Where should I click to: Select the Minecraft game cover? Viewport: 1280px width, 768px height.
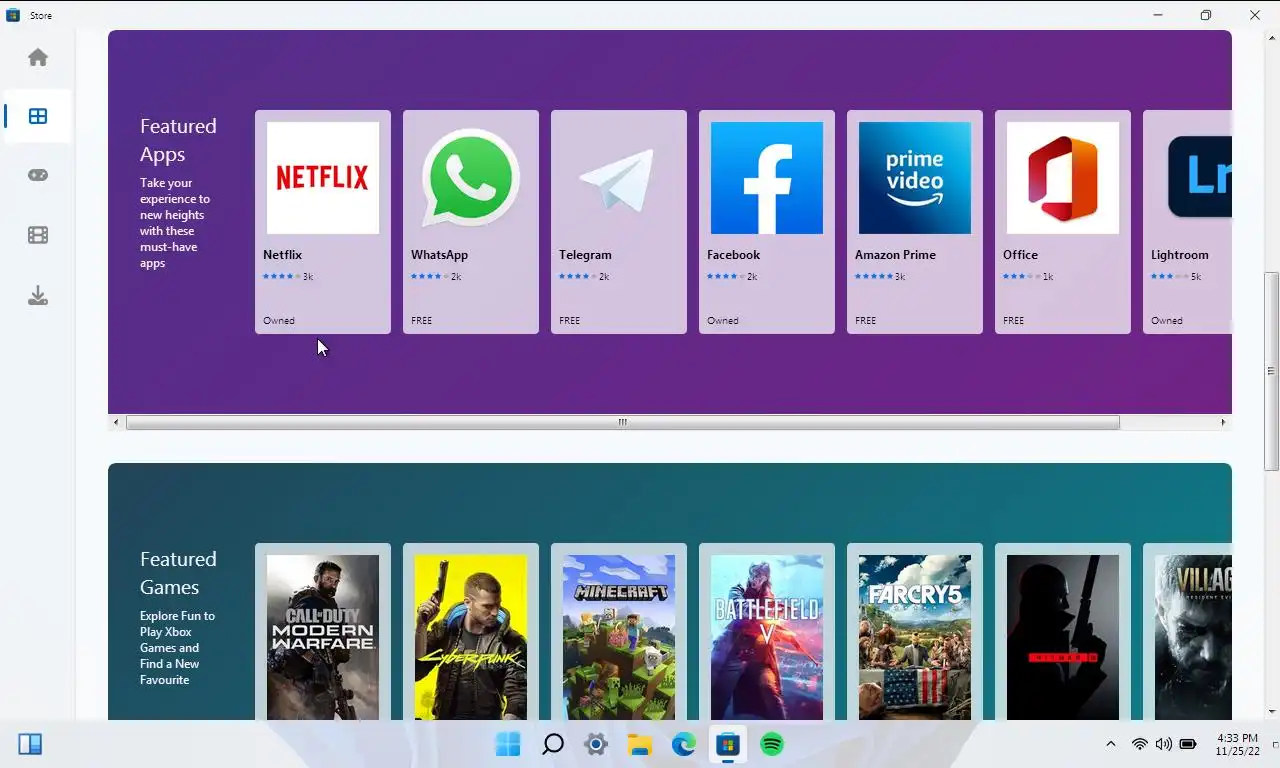pos(619,637)
